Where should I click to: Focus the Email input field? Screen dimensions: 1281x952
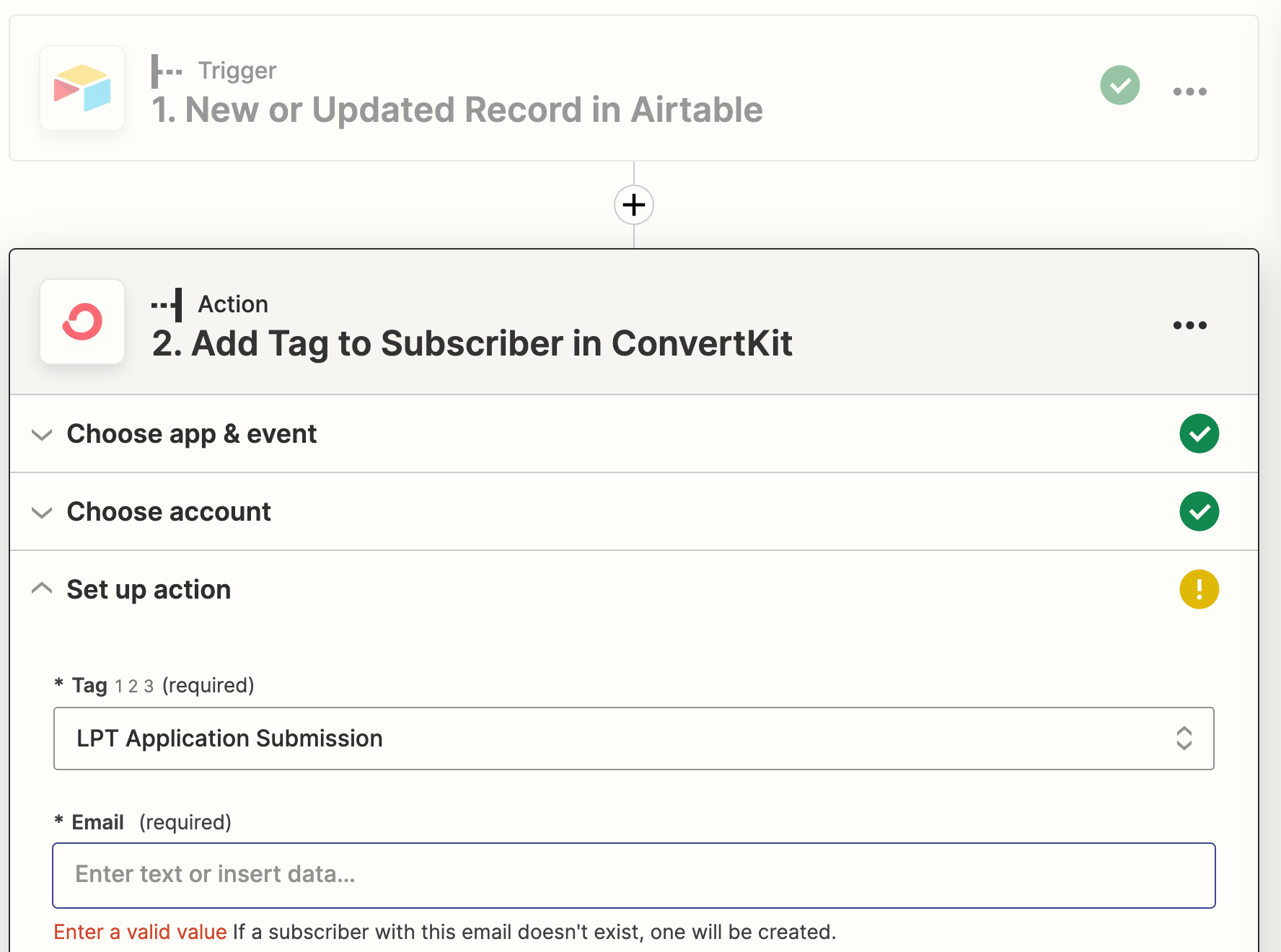click(633, 875)
